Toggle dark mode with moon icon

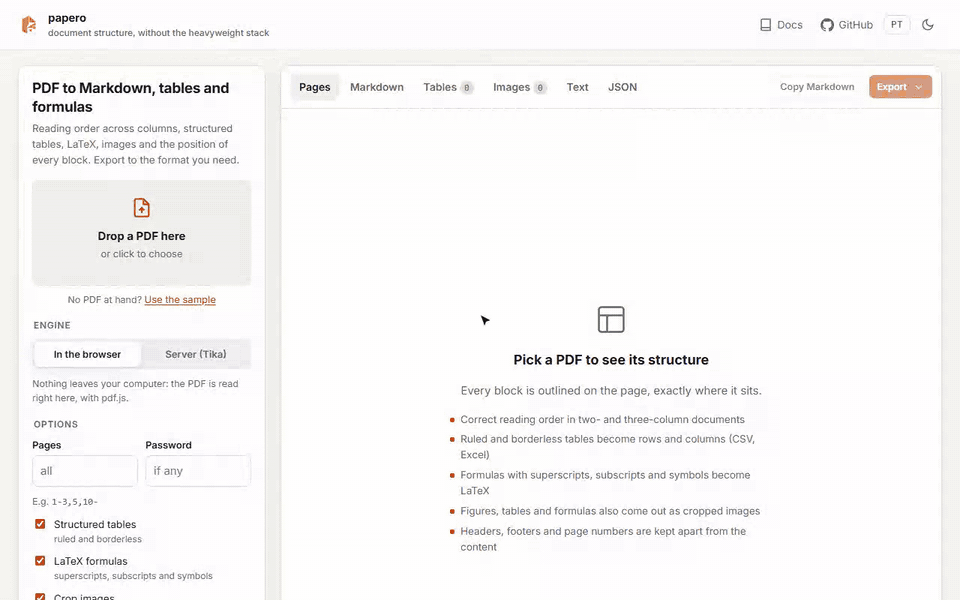pos(928,25)
